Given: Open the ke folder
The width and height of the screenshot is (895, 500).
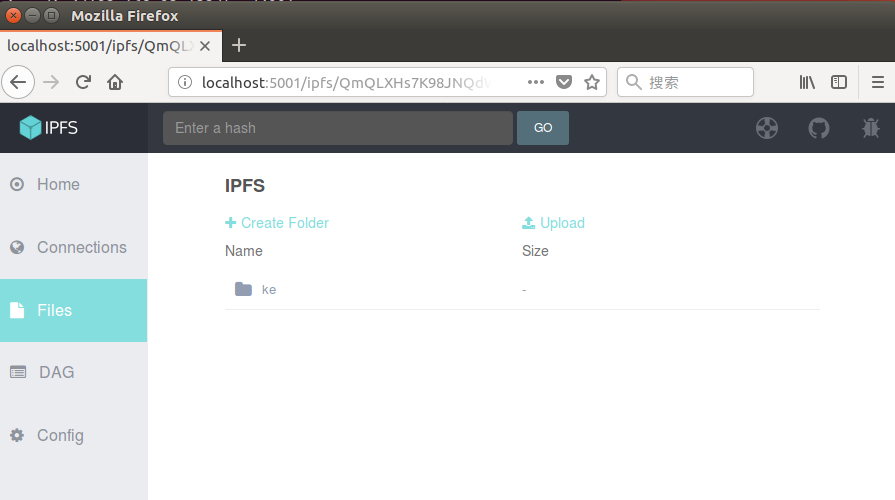Looking at the screenshot, I should click(x=269, y=289).
